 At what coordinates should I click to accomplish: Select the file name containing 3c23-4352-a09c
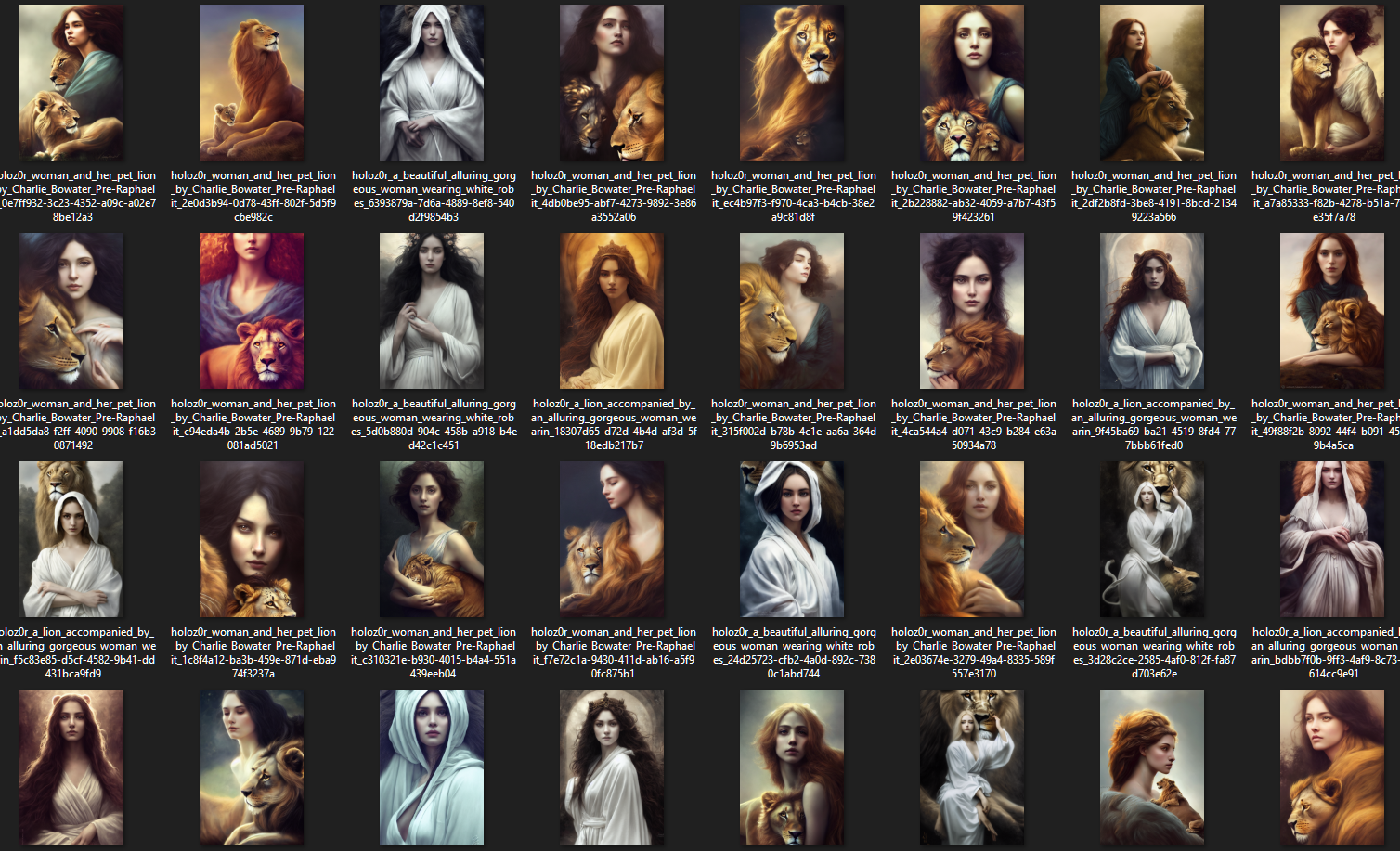[x=78, y=196]
